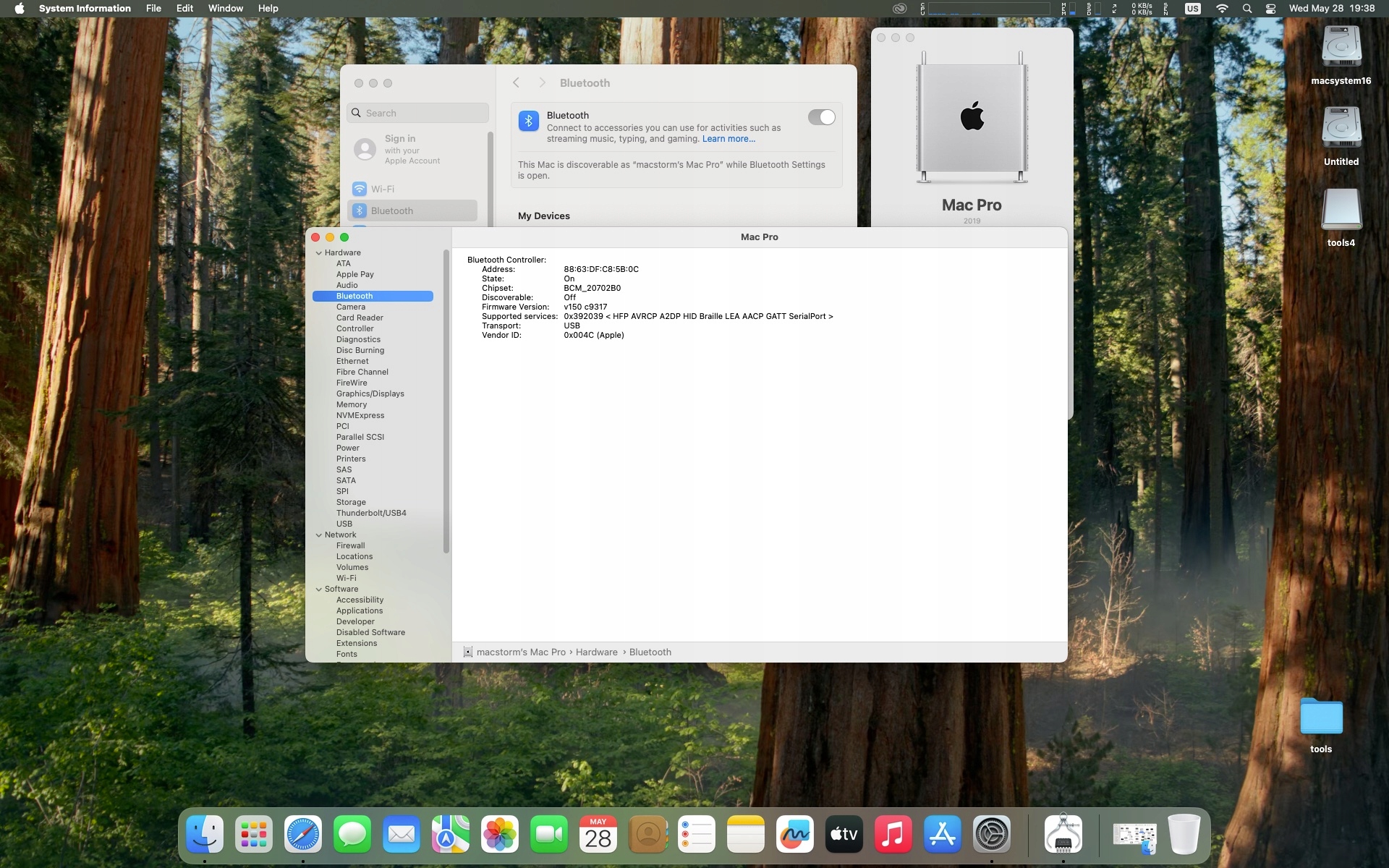Screen dimensions: 1389x868
Task: Select Wi-Fi in Settings sidebar
Action: 413,189
